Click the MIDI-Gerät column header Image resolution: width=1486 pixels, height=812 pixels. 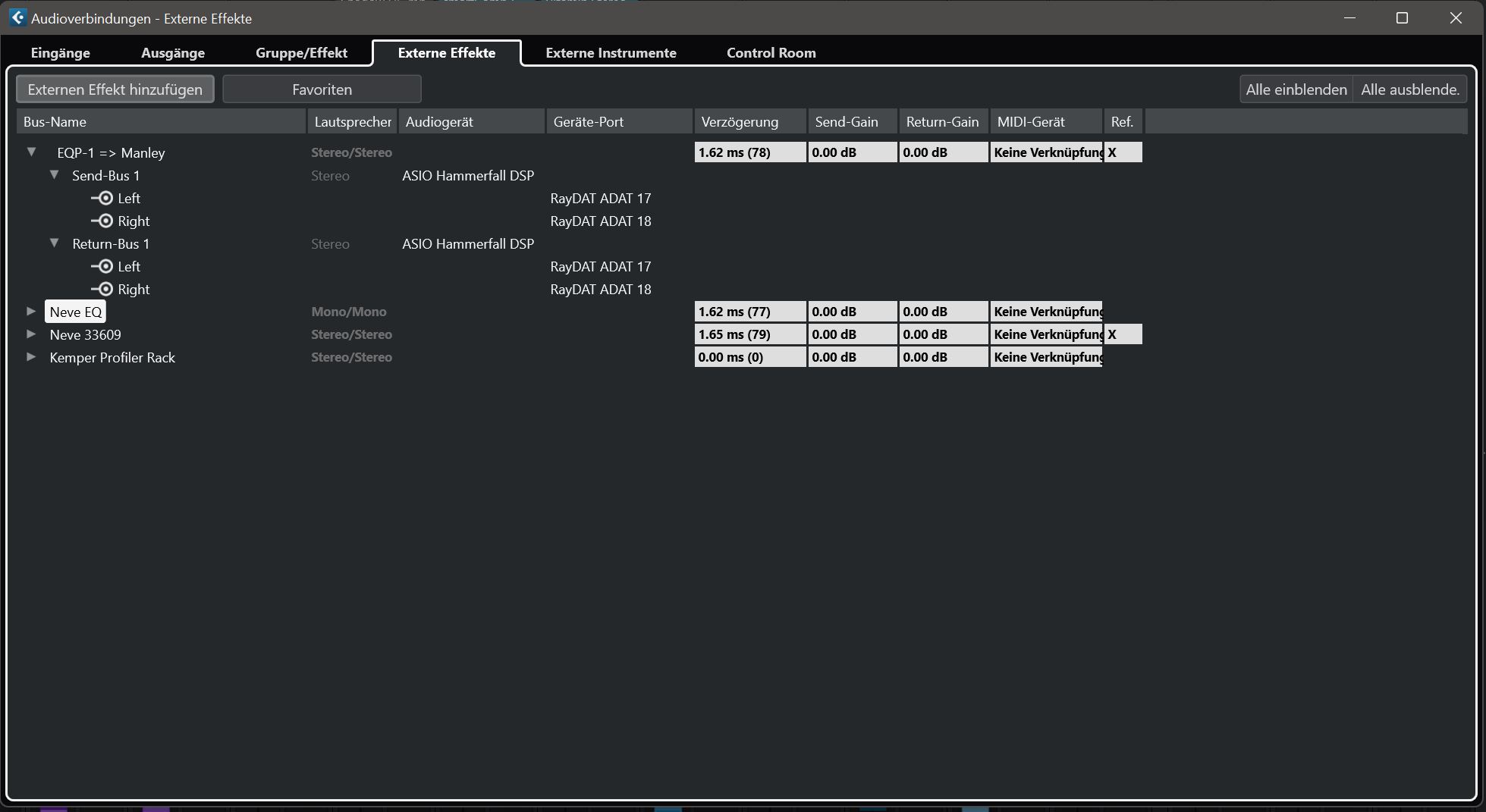(1046, 121)
